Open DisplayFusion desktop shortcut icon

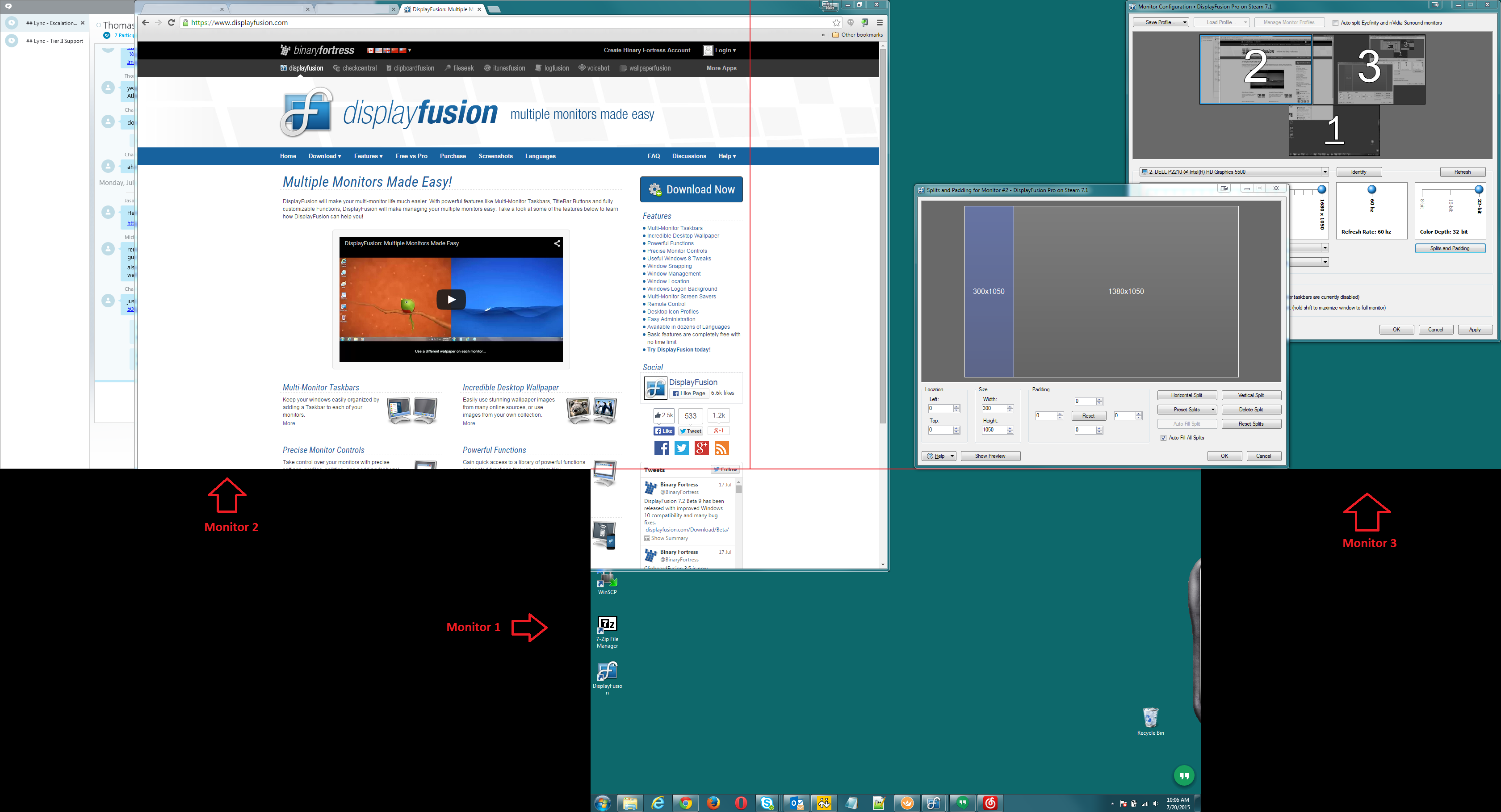point(607,672)
